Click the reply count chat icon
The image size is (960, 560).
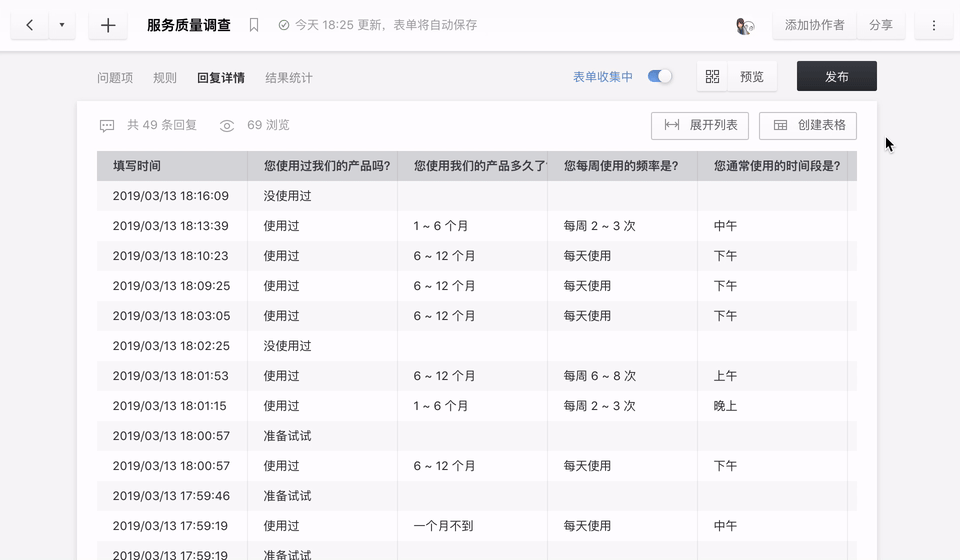(x=107, y=125)
